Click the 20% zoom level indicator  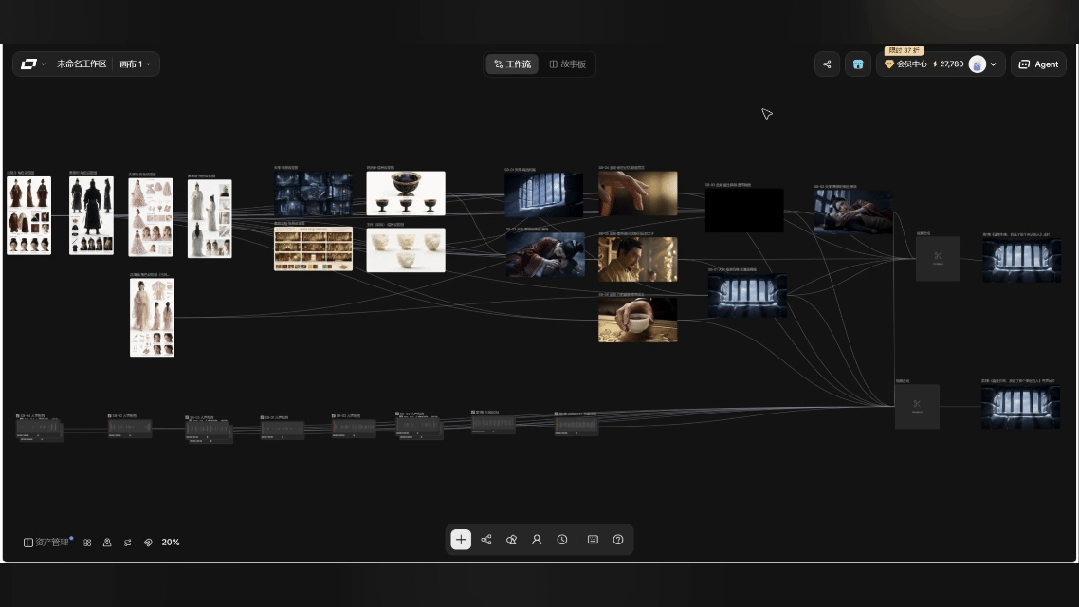click(x=171, y=542)
